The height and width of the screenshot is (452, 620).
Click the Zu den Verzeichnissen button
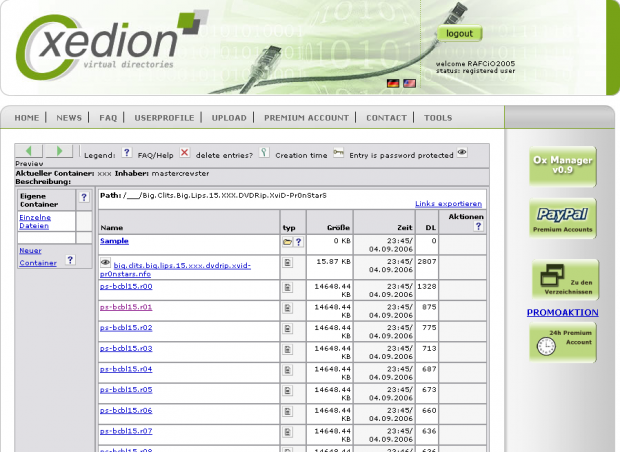point(563,280)
